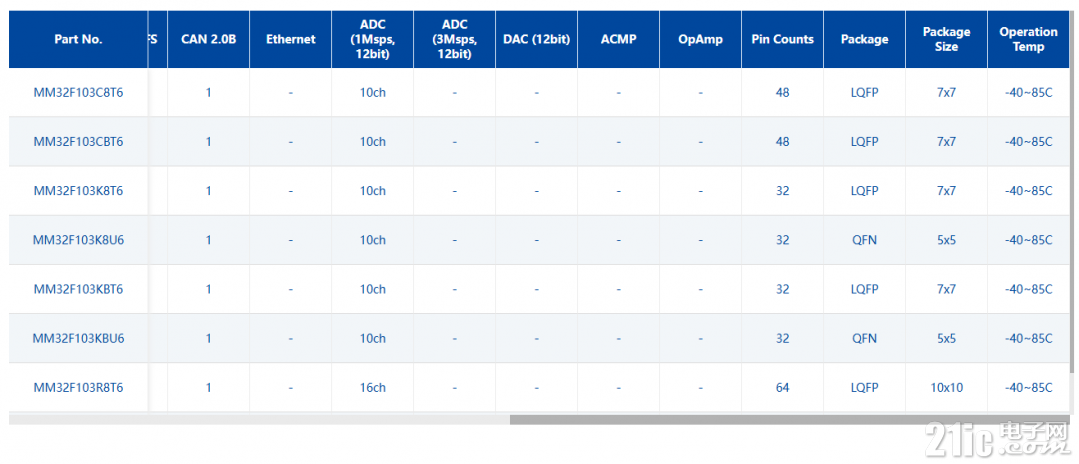
Task: Click 7x7 package size in MM32F103KBT6 row
Action: [x=946, y=289]
